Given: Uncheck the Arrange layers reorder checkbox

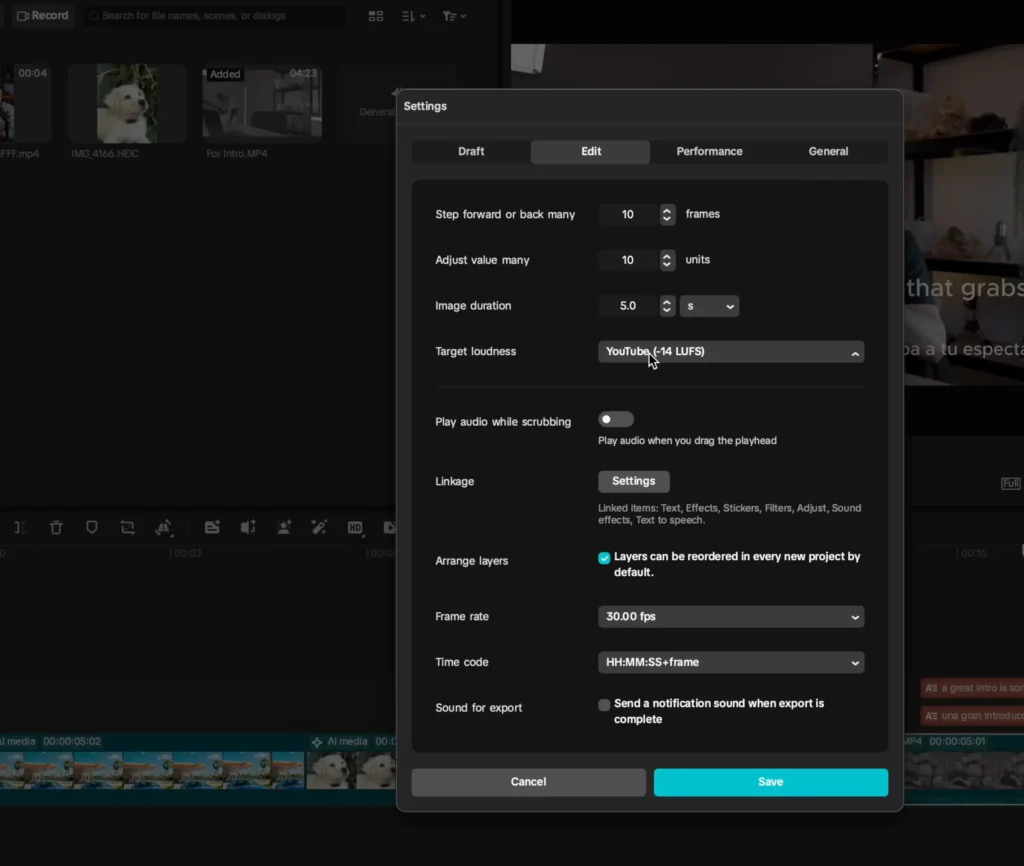Looking at the screenshot, I should coord(604,558).
